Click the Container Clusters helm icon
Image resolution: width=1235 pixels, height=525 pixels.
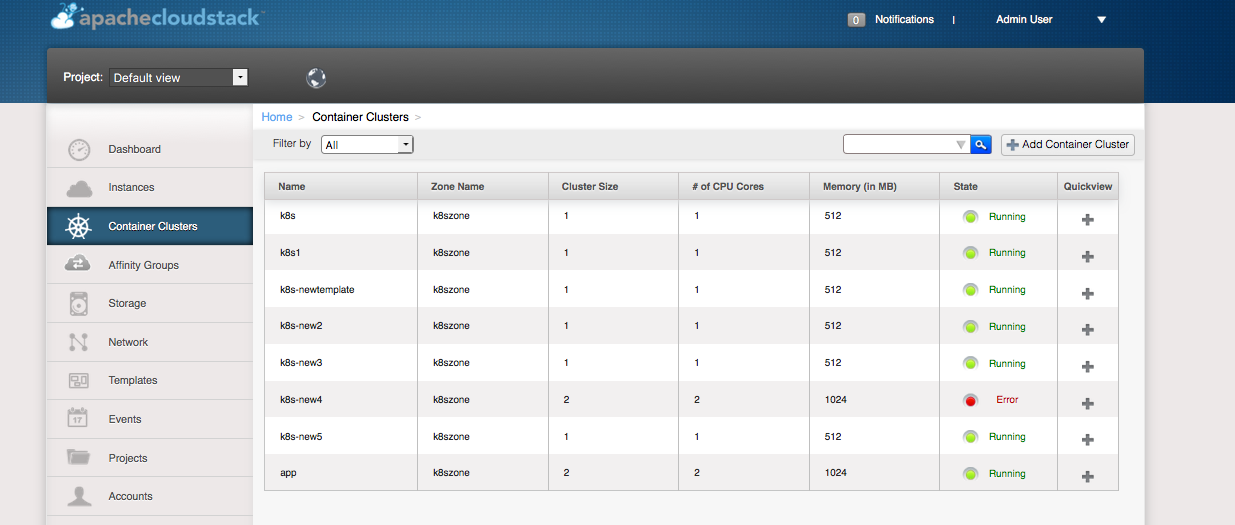[x=79, y=226]
